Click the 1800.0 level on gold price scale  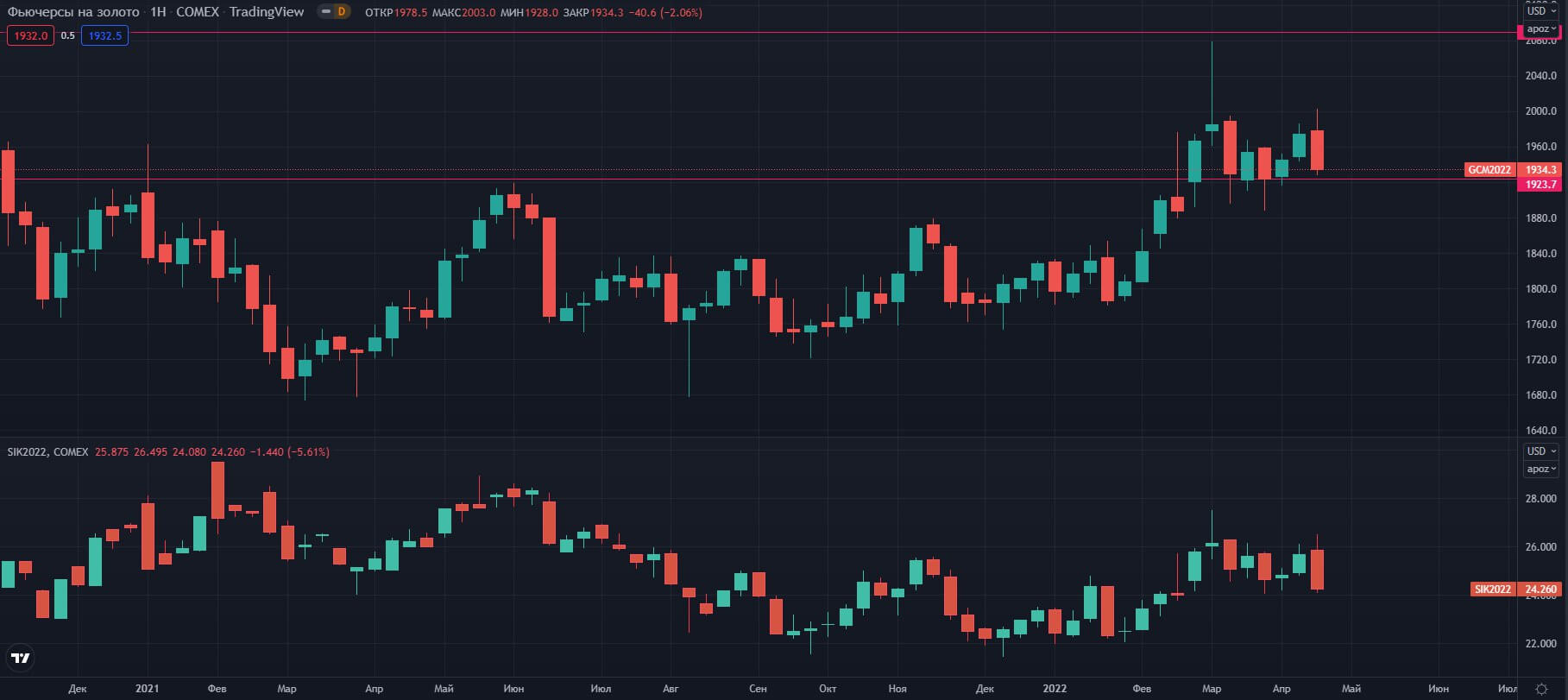coord(1541,289)
